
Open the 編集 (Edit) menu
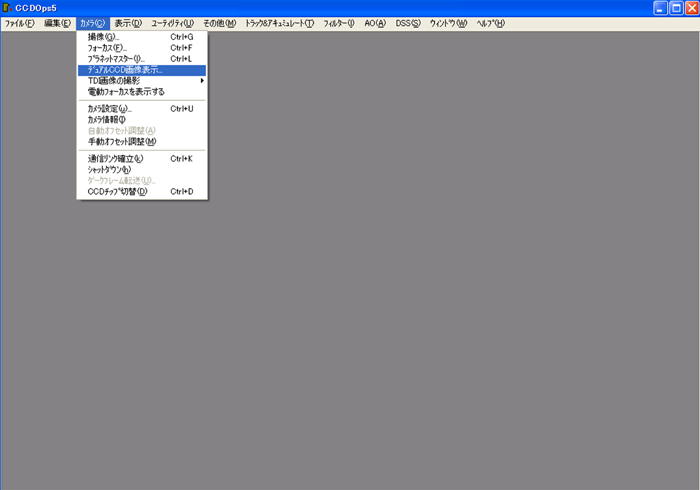pyautogui.click(x=57, y=23)
